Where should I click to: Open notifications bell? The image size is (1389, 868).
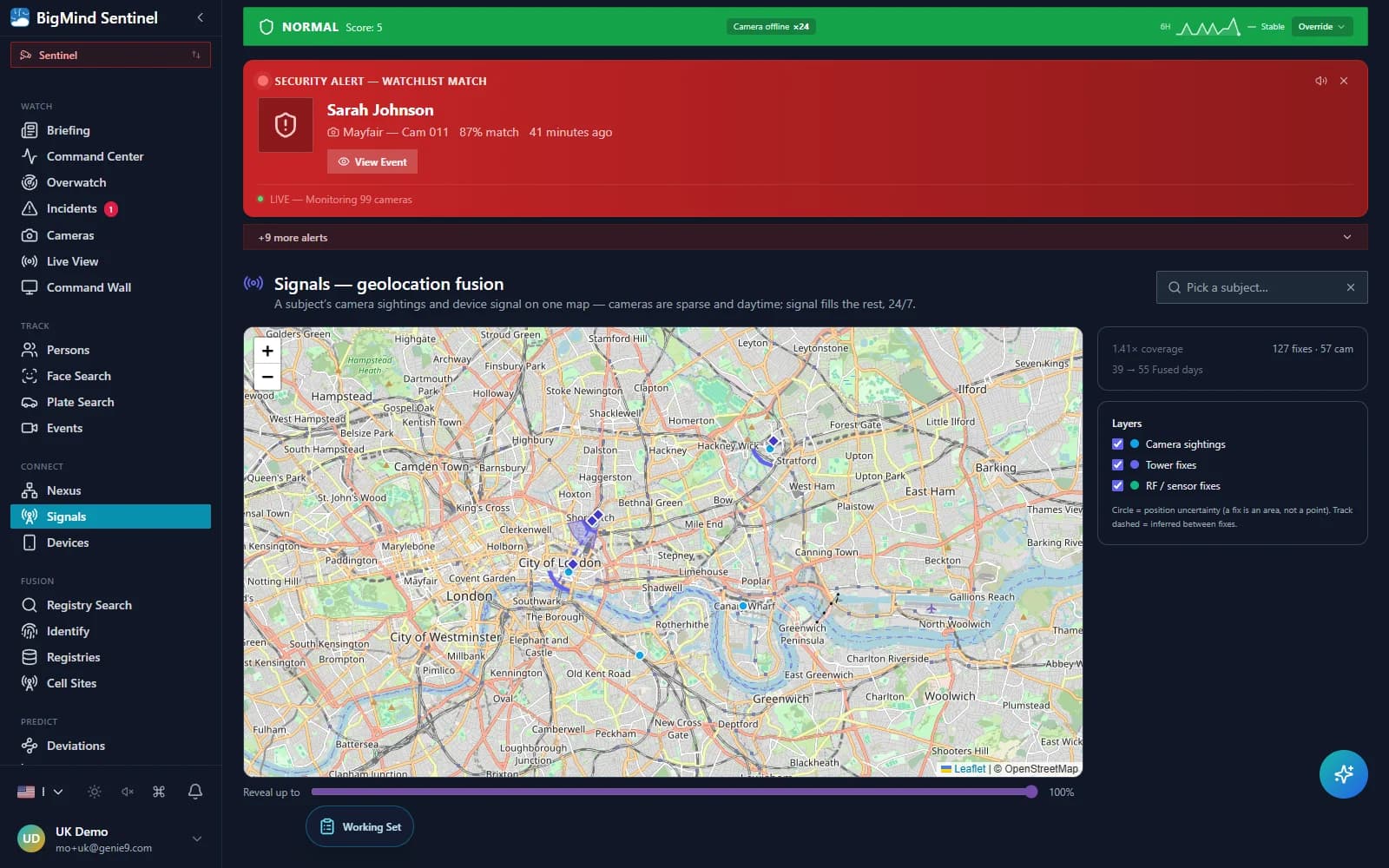click(195, 792)
